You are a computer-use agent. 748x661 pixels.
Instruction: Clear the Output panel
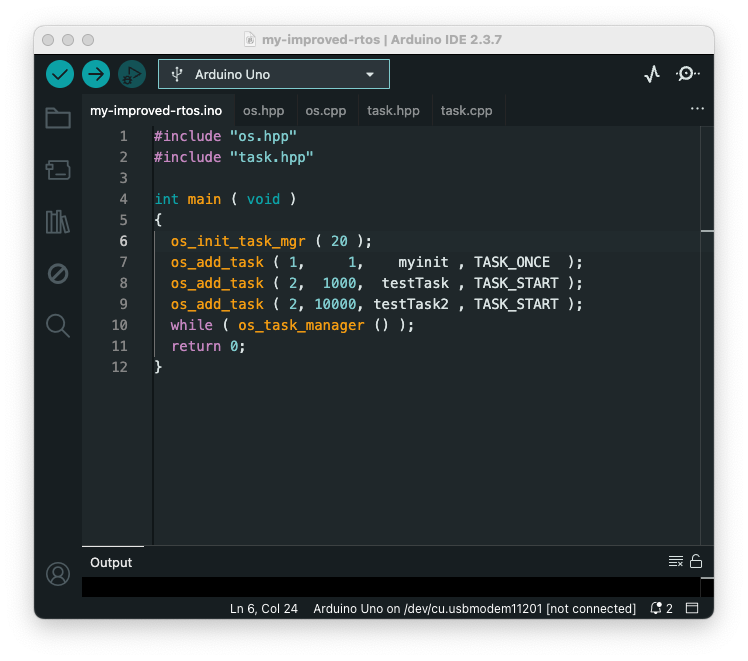coord(675,561)
